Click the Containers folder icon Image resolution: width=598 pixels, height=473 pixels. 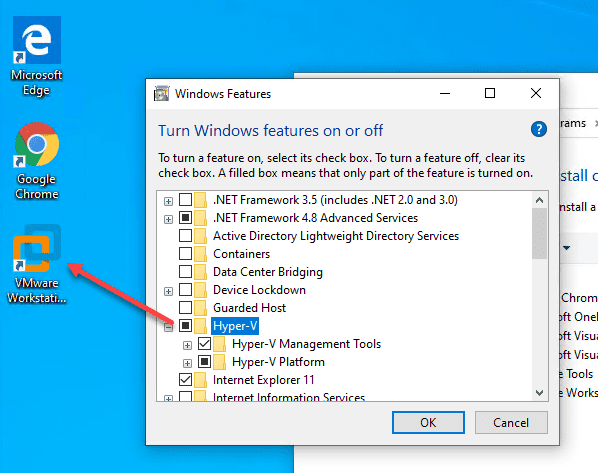point(200,254)
